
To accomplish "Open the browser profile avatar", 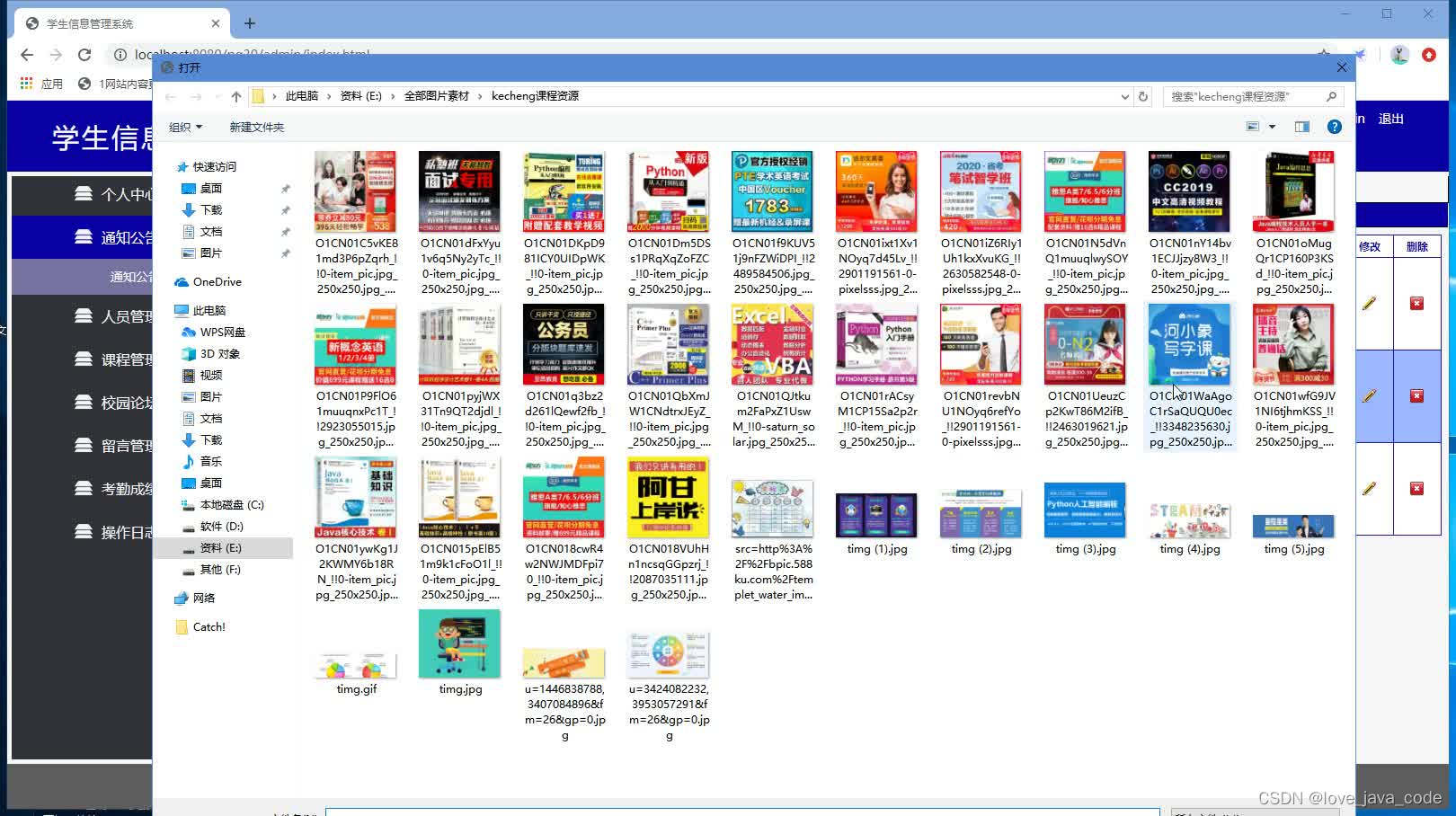I will 1399,55.
